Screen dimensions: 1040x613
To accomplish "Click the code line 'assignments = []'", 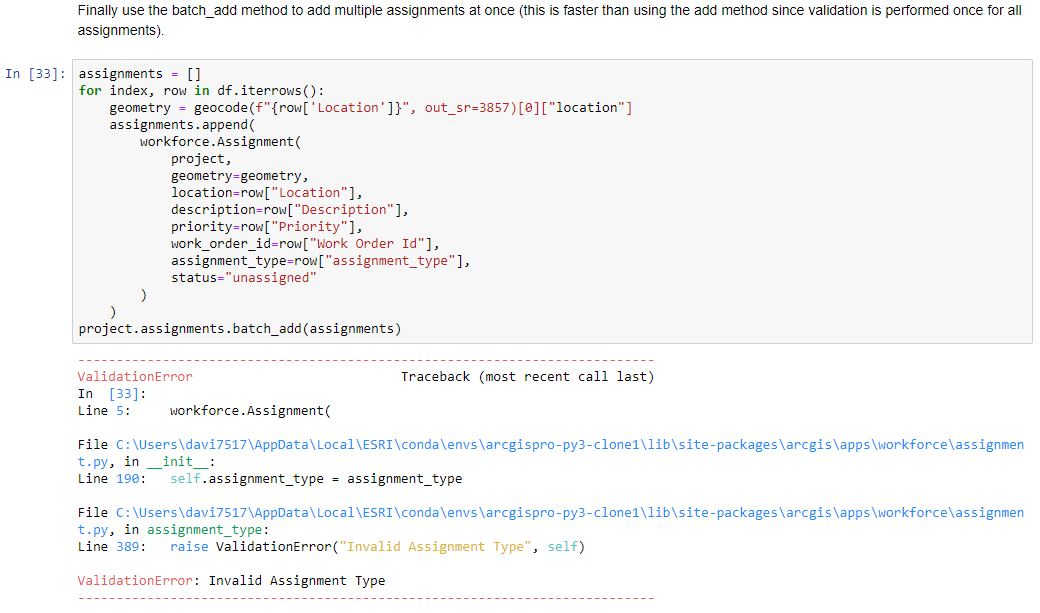I will point(140,74).
